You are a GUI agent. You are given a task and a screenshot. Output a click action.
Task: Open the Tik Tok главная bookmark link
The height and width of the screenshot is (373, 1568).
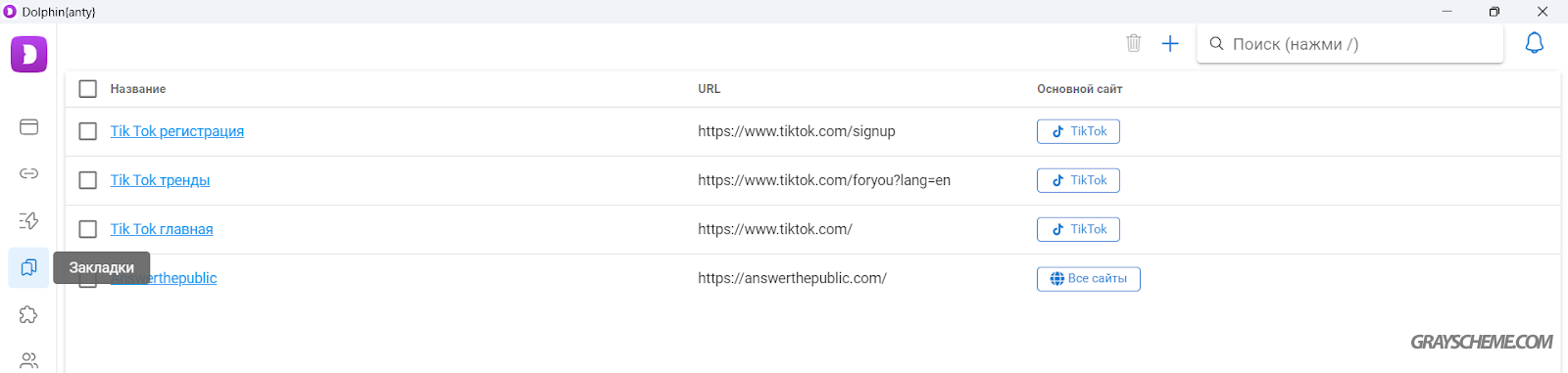pyautogui.click(x=162, y=229)
